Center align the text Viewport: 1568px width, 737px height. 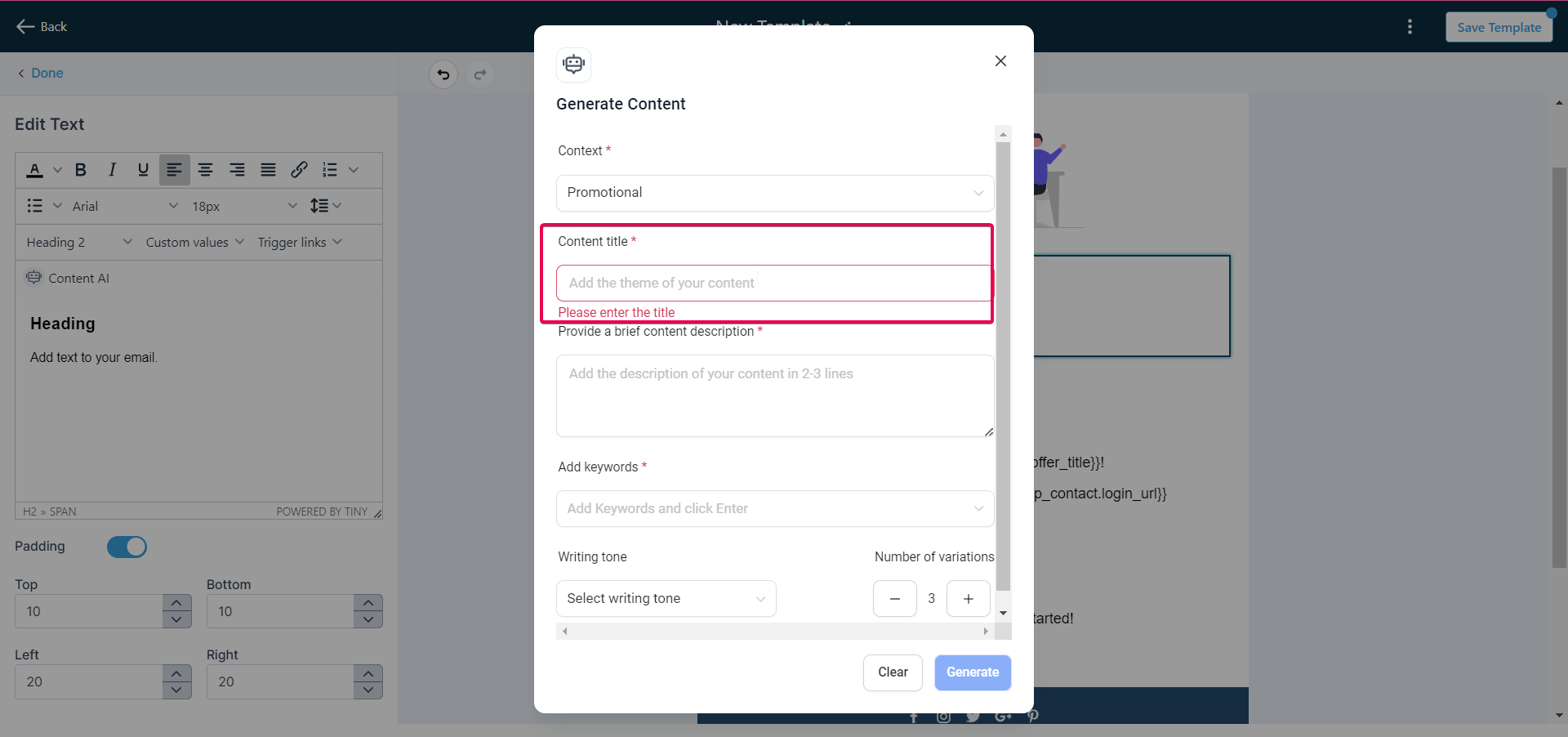(x=206, y=170)
